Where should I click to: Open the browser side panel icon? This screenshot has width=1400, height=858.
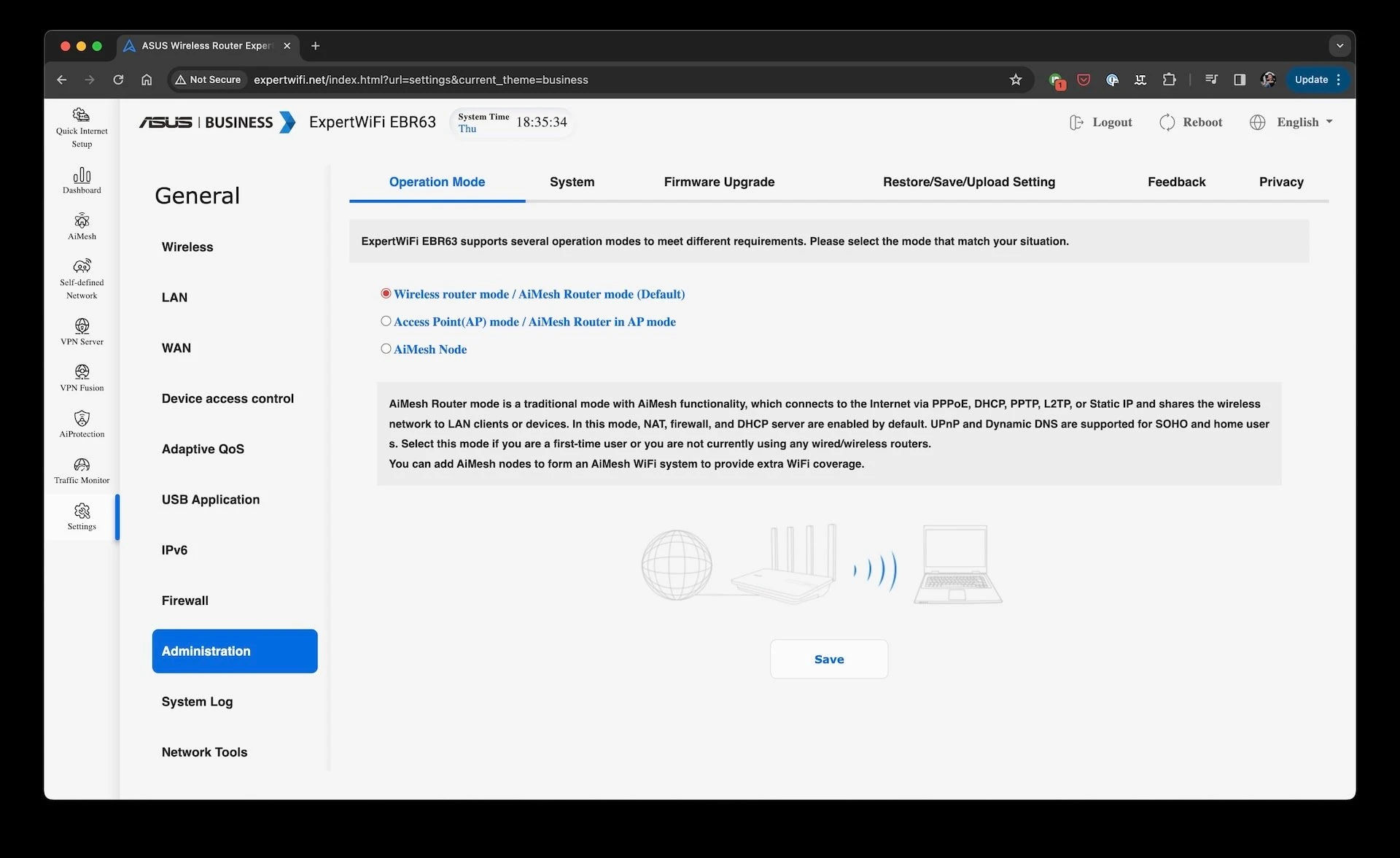click(x=1240, y=80)
